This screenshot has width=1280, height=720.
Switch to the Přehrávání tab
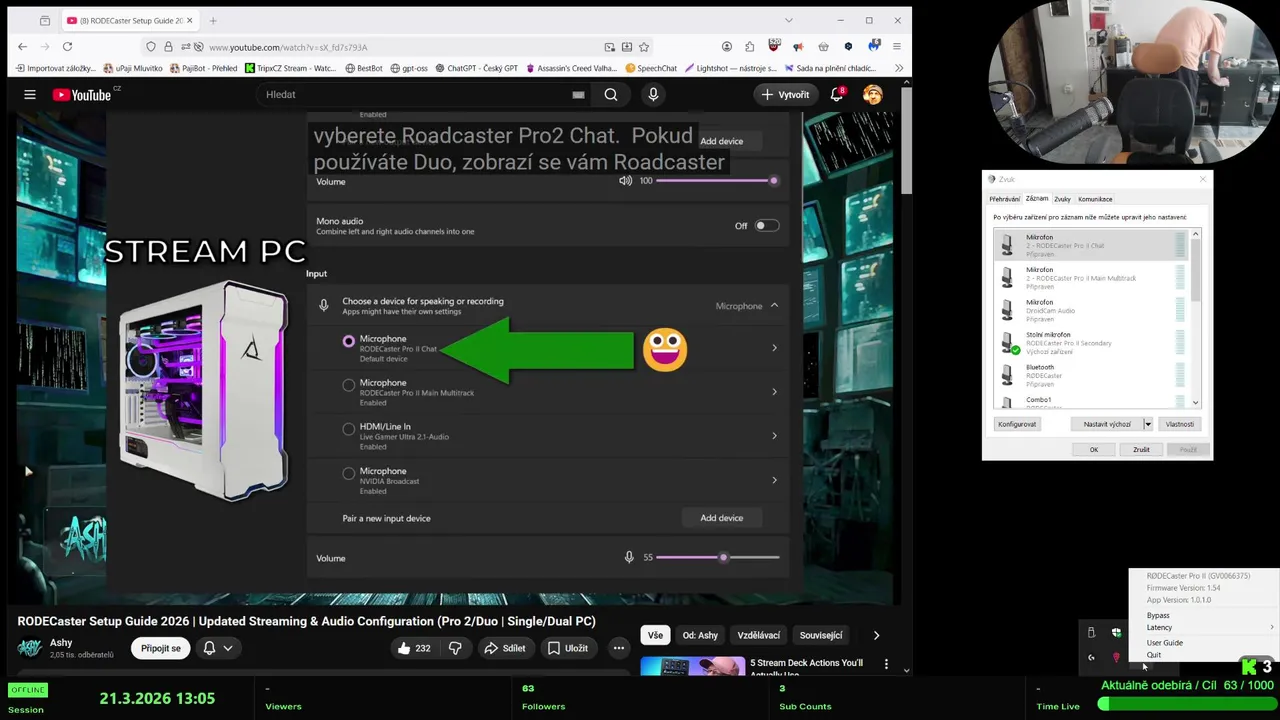coord(1004,199)
